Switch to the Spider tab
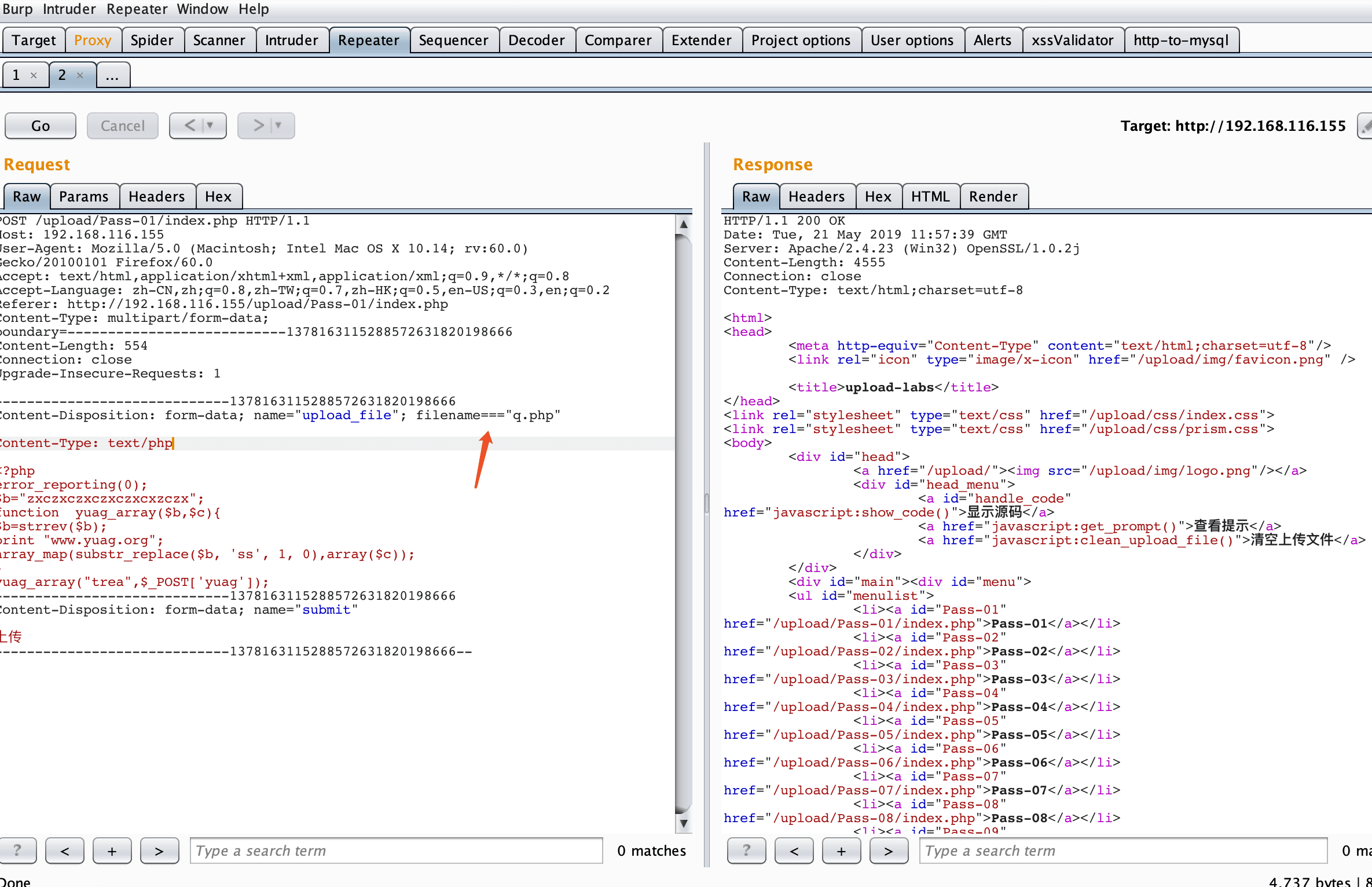 click(152, 40)
